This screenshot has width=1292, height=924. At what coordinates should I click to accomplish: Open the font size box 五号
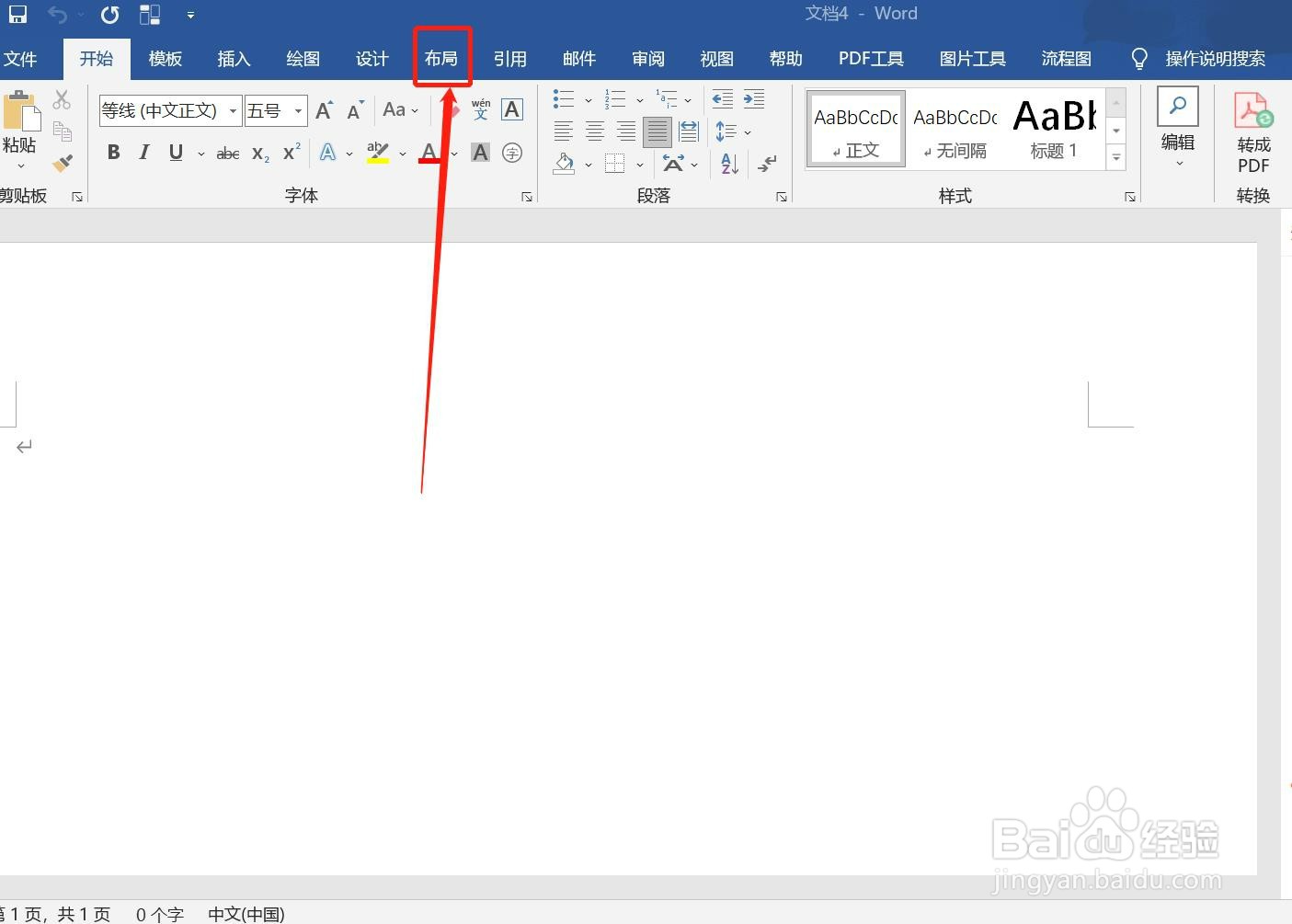pyautogui.click(x=275, y=110)
